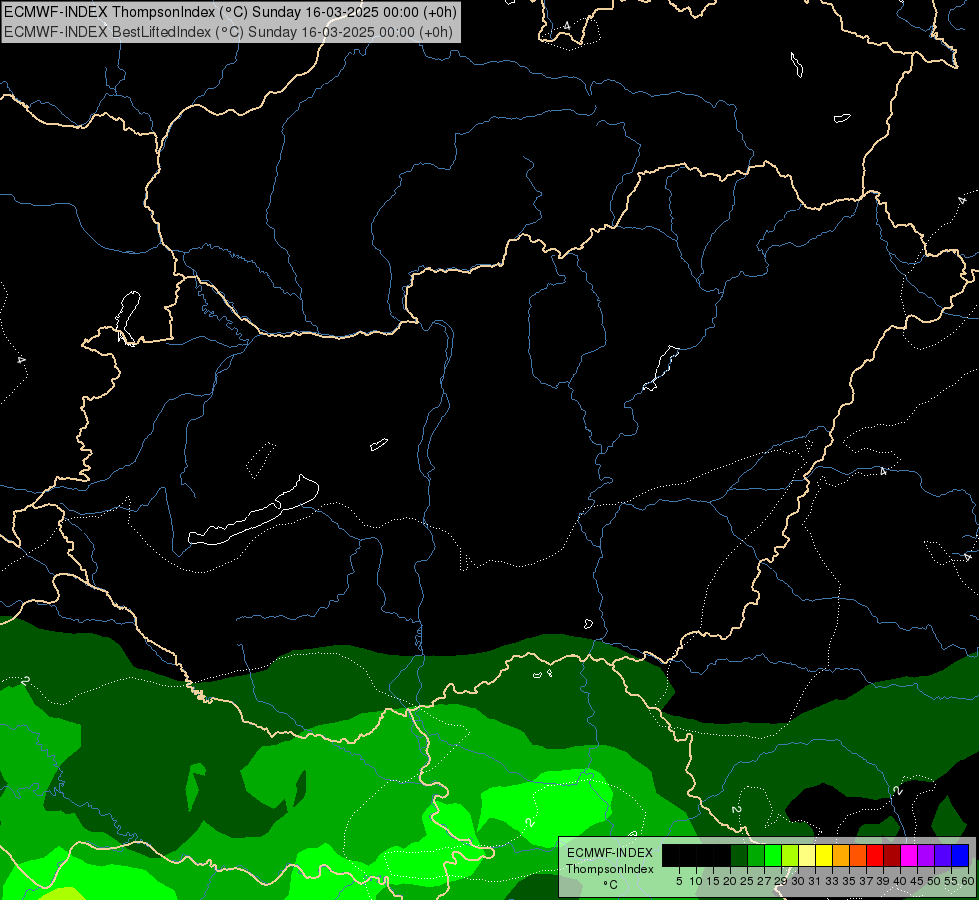The height and width of the screenshot is (900, 979).
Task: Click the red-orange 35–37 legend swatch
Action: click(x=858, y=856)
